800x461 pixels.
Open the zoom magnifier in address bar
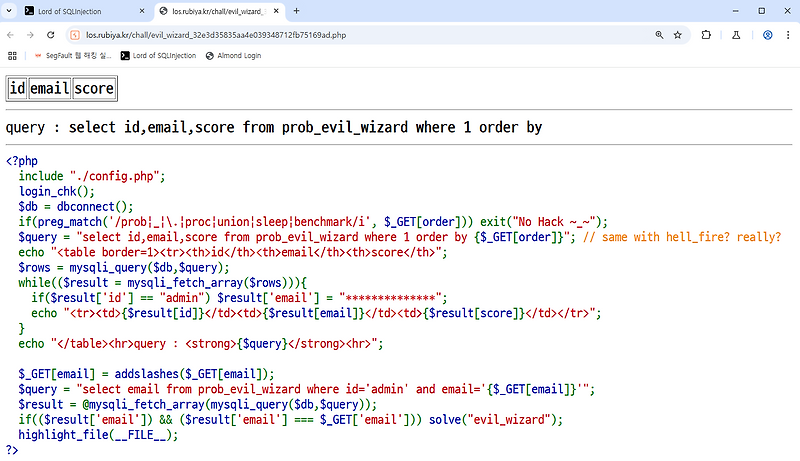(659, 35)
